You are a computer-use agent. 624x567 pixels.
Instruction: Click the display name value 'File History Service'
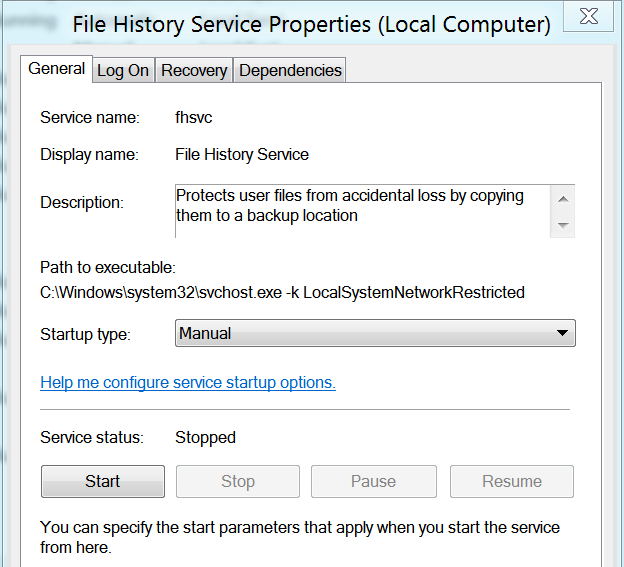(x=242, y=154)
